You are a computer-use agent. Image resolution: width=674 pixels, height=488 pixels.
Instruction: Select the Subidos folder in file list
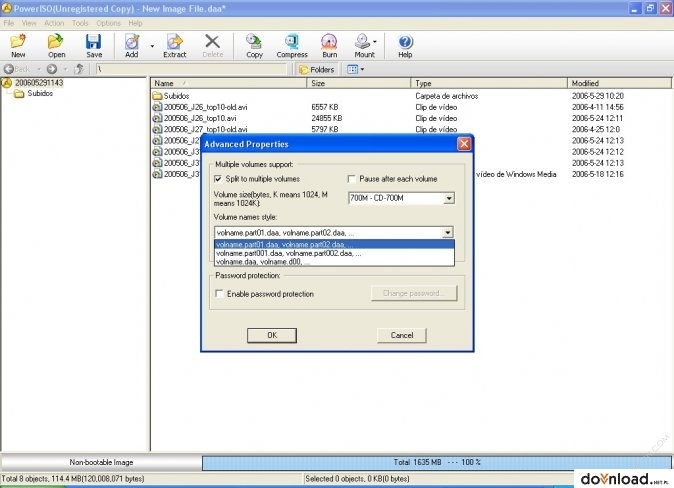tap(176, 96)
